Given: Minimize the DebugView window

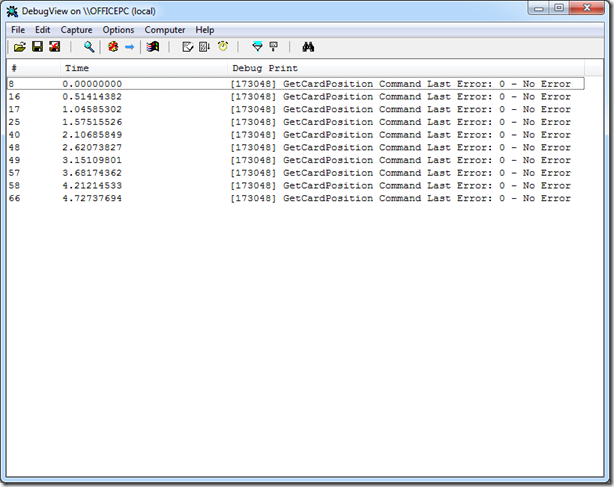Looking at the screenshot, I should point(539,8).
